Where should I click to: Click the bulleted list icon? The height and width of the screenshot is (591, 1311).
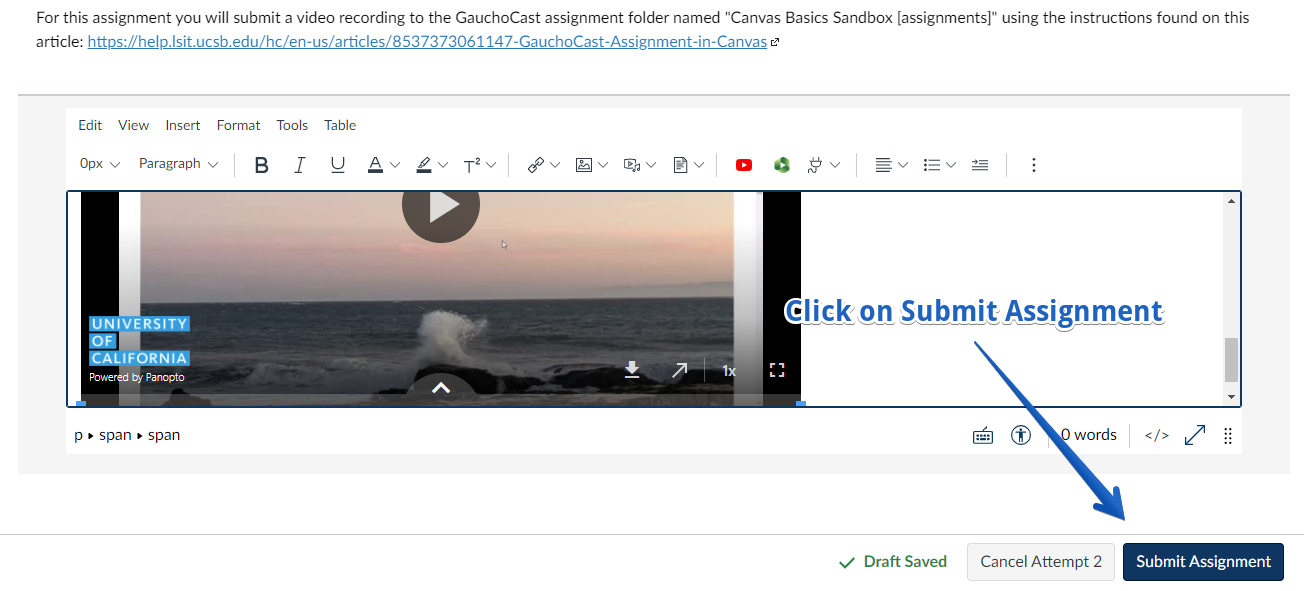931,165
